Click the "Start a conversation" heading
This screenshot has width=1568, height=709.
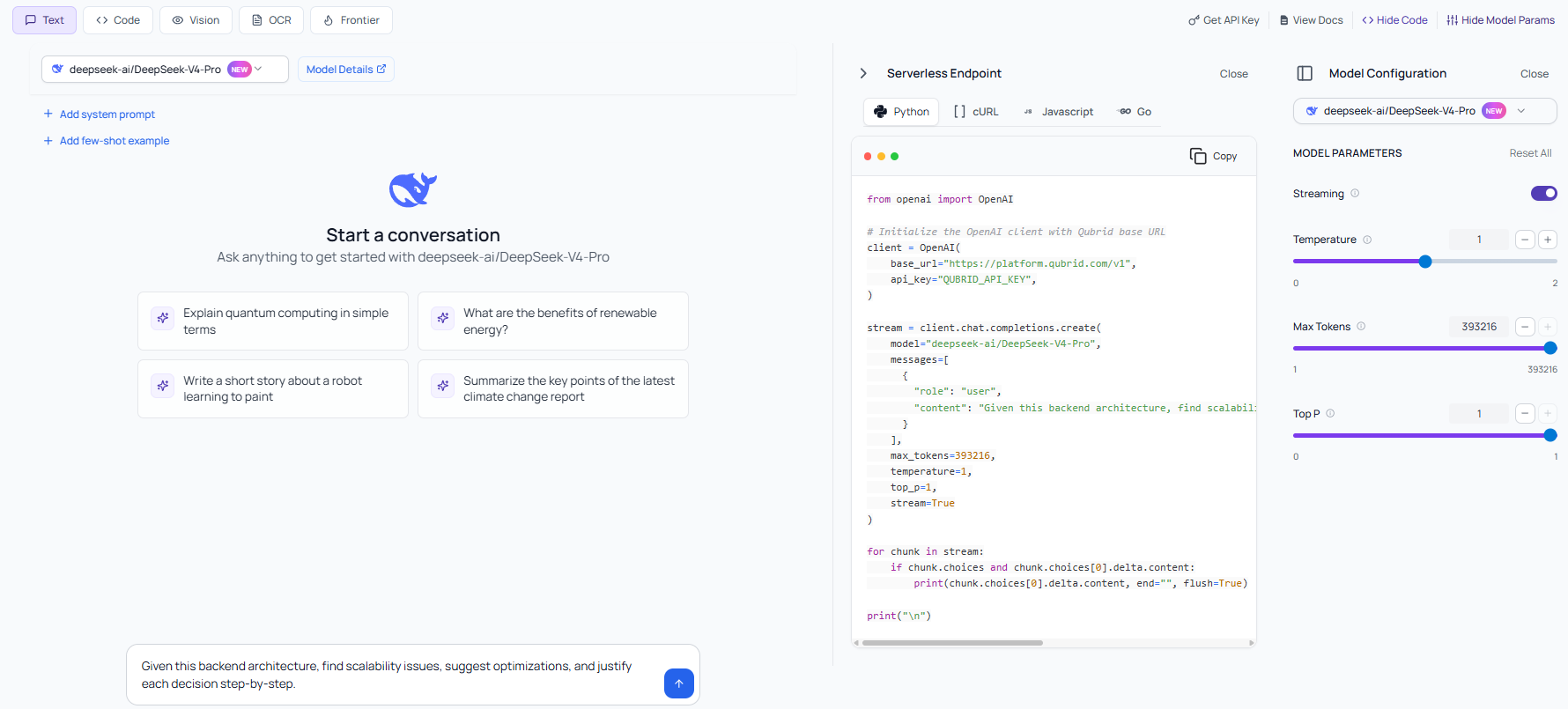click(x=413, y=235)
